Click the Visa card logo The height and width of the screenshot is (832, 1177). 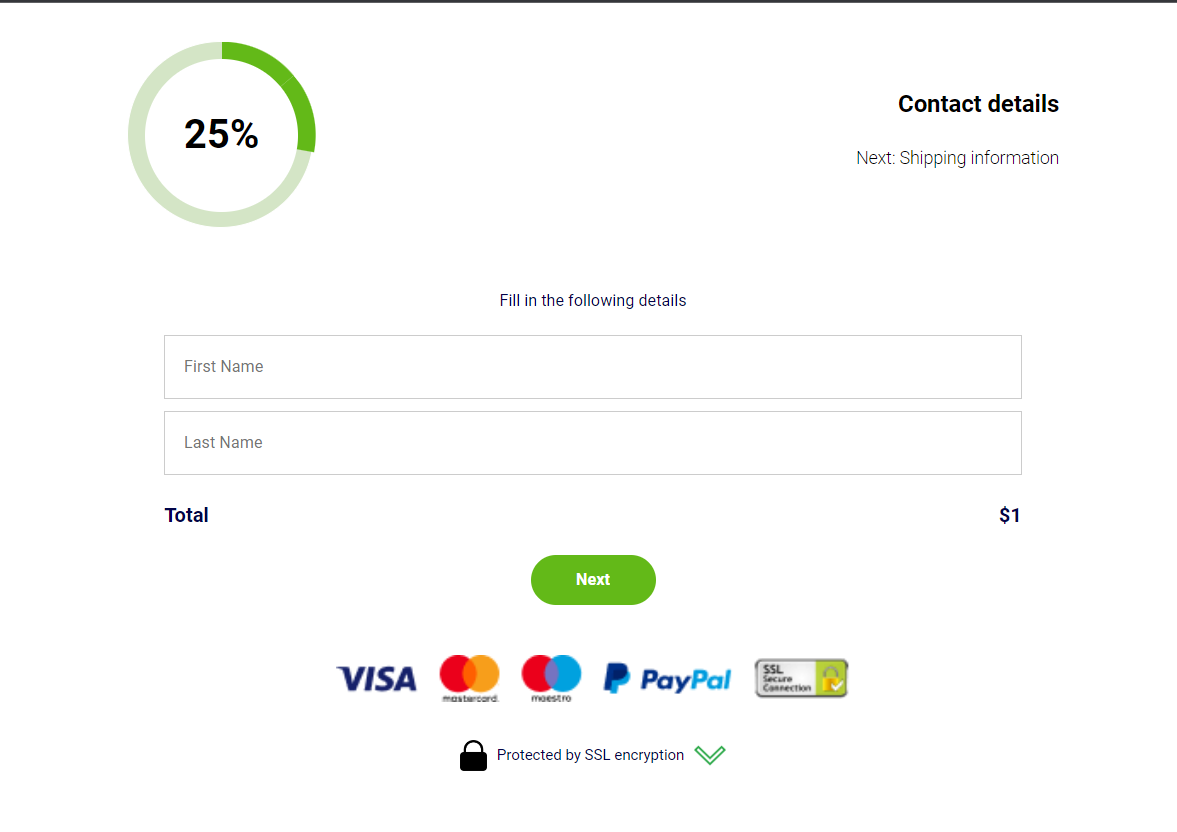click(x=376, y=679)
